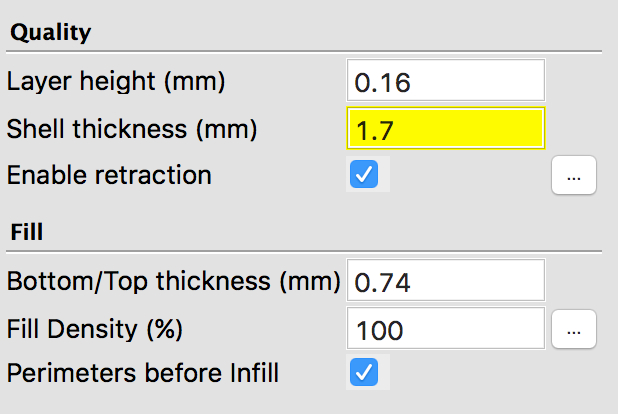Click empty panel area below Perimeters before Infill
This screenshot has height=414, width=618.
pos(300,402)
